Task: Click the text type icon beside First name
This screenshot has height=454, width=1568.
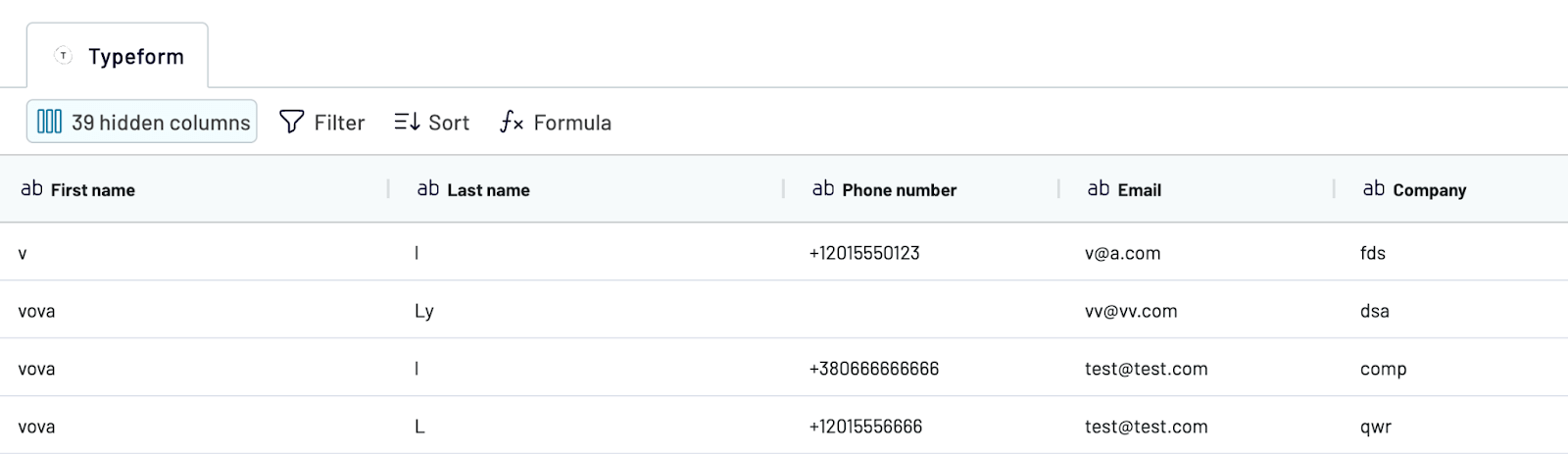Action: (31, 188)
